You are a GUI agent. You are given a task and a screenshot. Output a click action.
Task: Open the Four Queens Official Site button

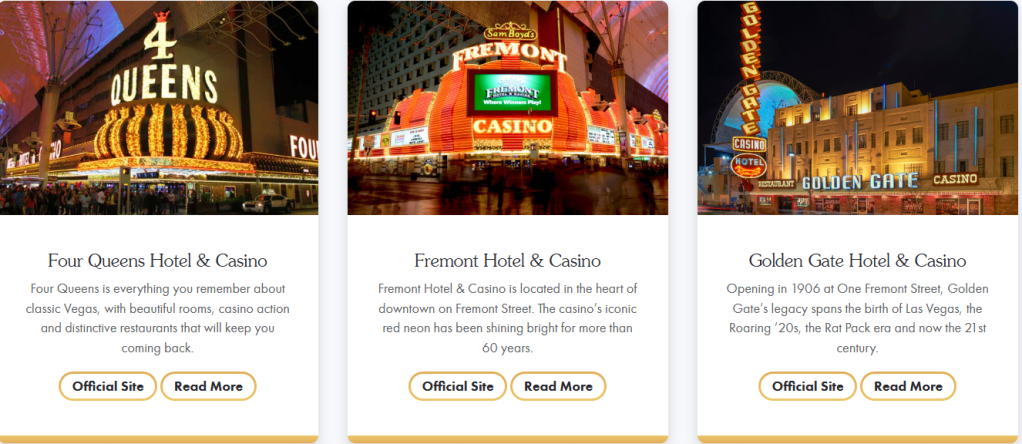pyautogui.click(x=108, y=386)
